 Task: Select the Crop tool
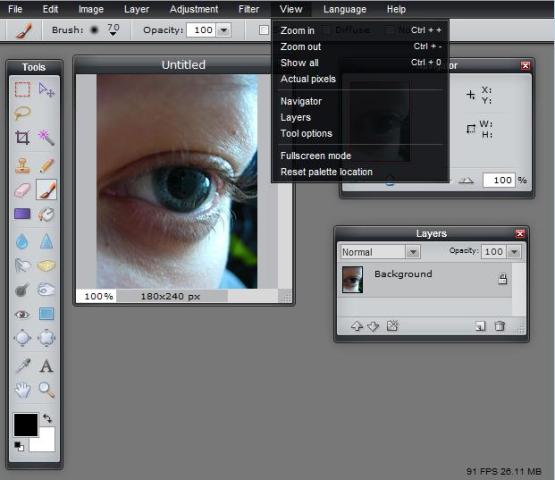(23, 137)
